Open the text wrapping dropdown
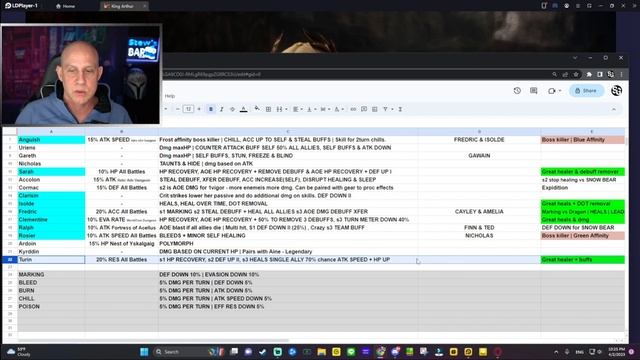The image size is (640, 360). point(325,109)
